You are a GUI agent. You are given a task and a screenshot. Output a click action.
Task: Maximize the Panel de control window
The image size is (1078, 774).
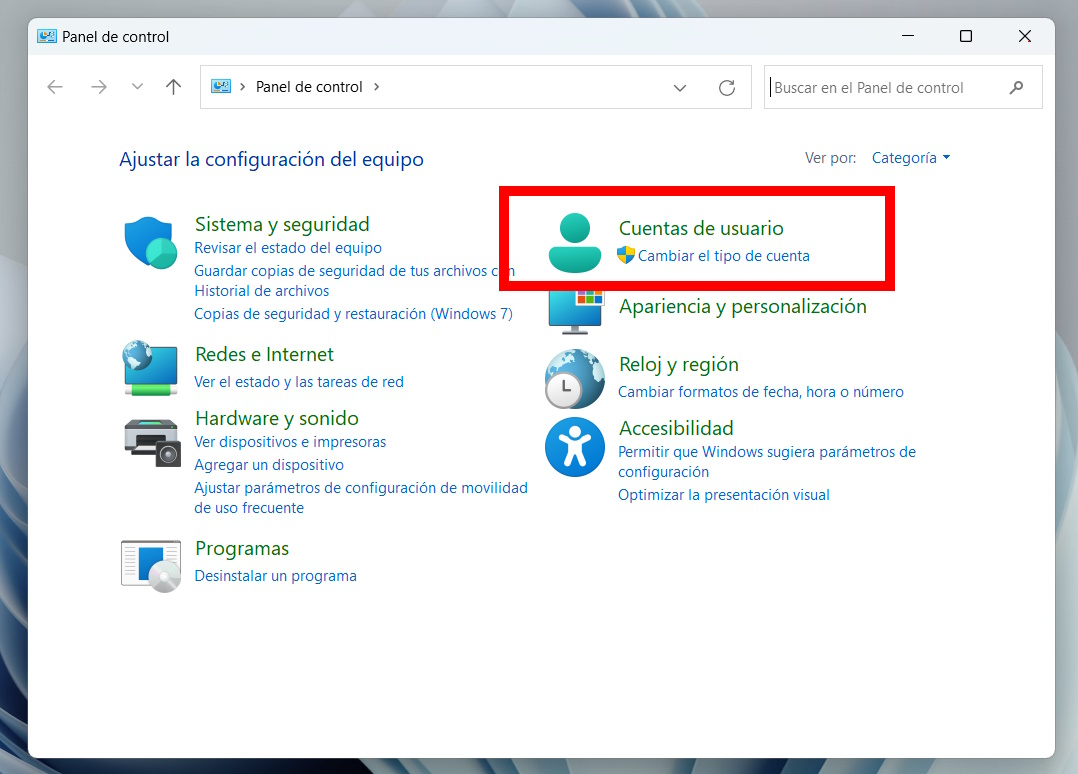pyautogui.click(x=966, y=36)
